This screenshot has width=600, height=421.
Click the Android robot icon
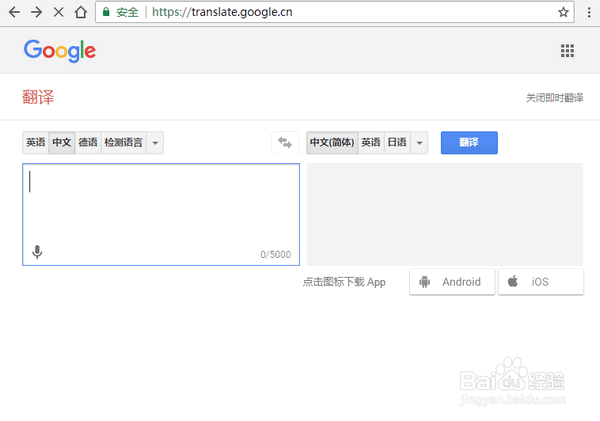424,282
